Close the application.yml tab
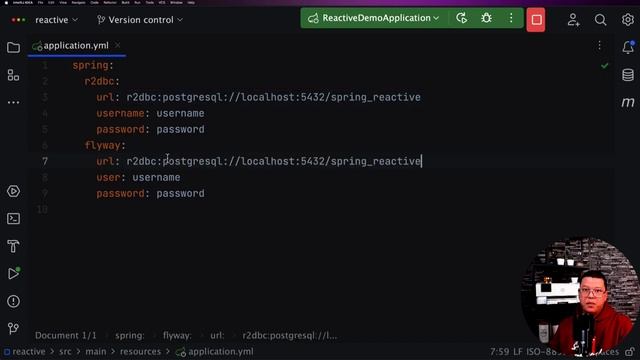 coord(118,45)
